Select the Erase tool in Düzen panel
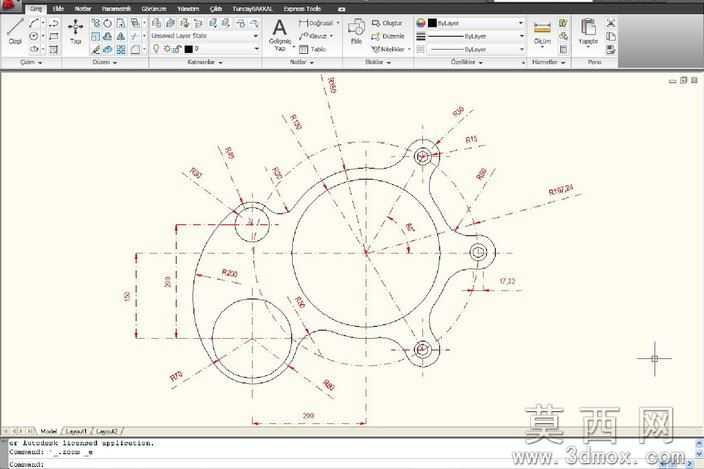Screen dimensions: 704x469 pos(95,49)
